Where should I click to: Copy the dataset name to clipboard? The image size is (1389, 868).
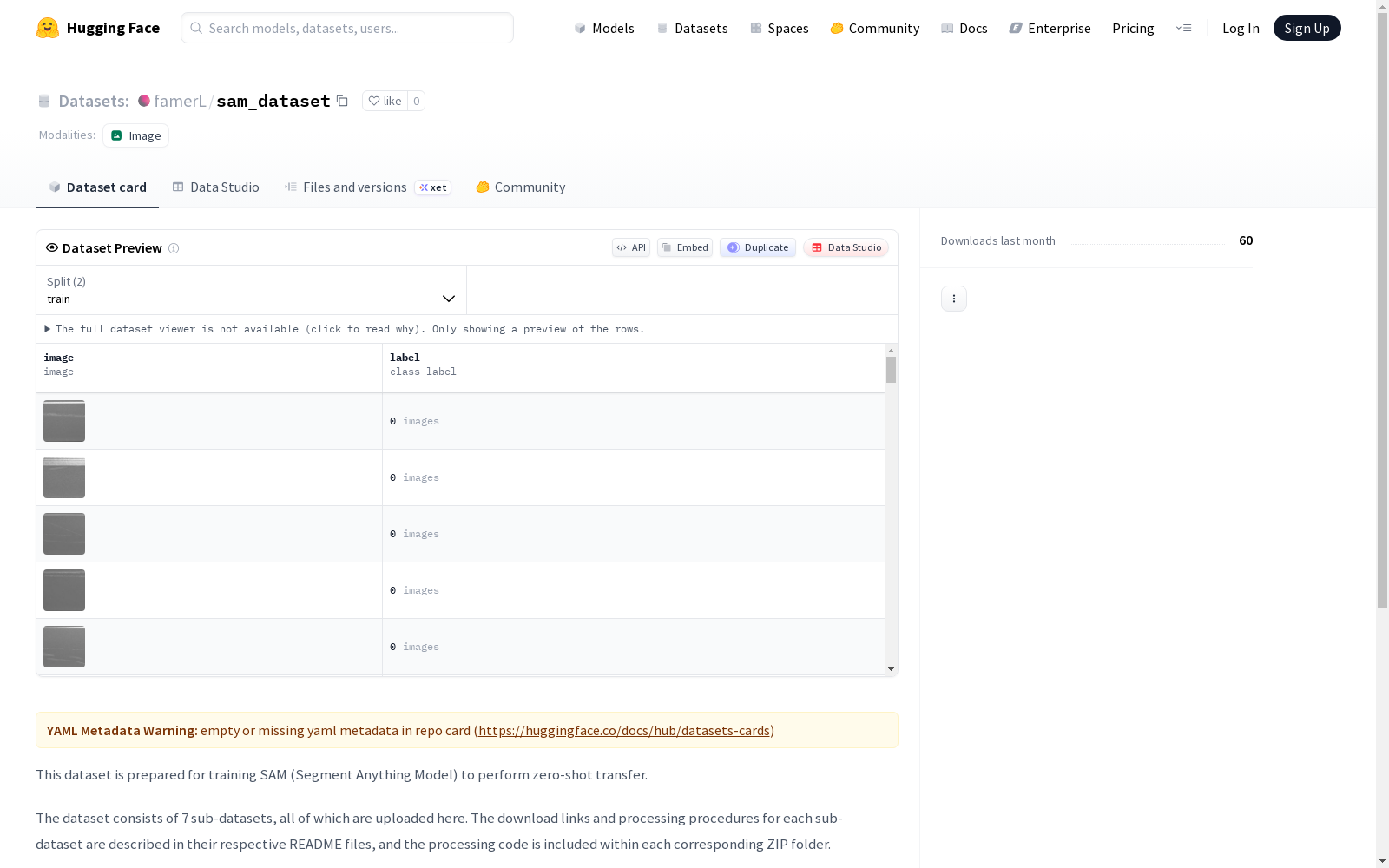(x=342, y=101)
